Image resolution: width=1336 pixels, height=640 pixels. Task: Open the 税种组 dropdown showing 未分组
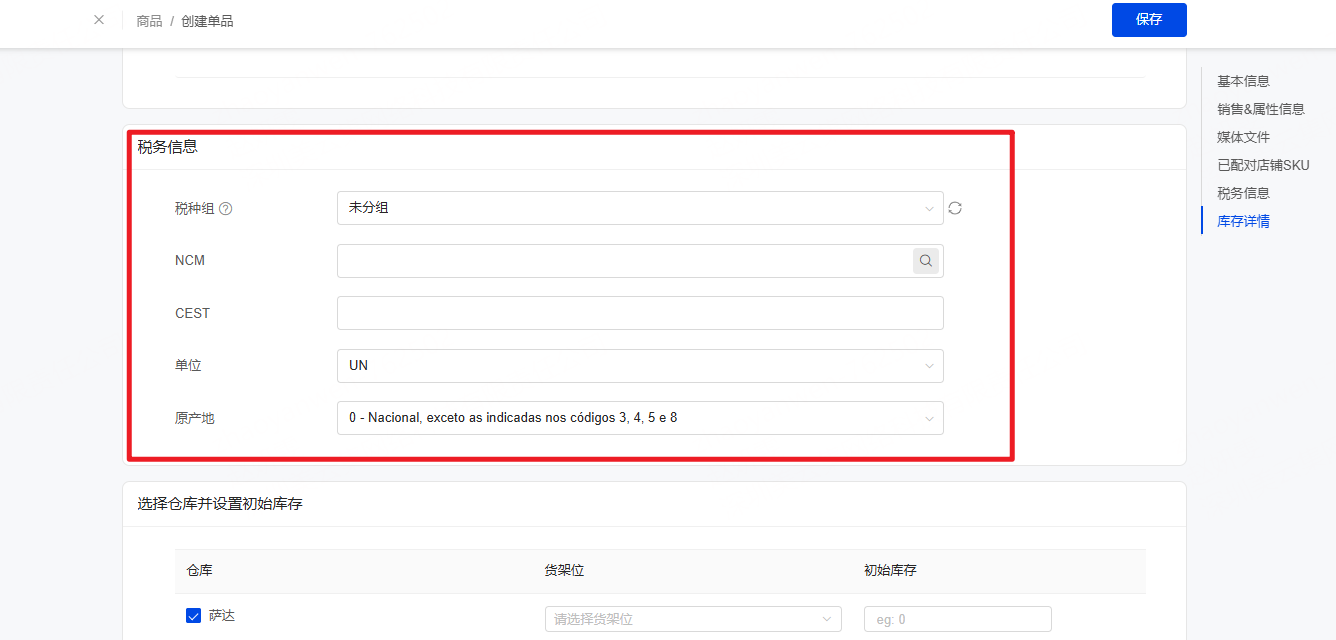[639, 208]
